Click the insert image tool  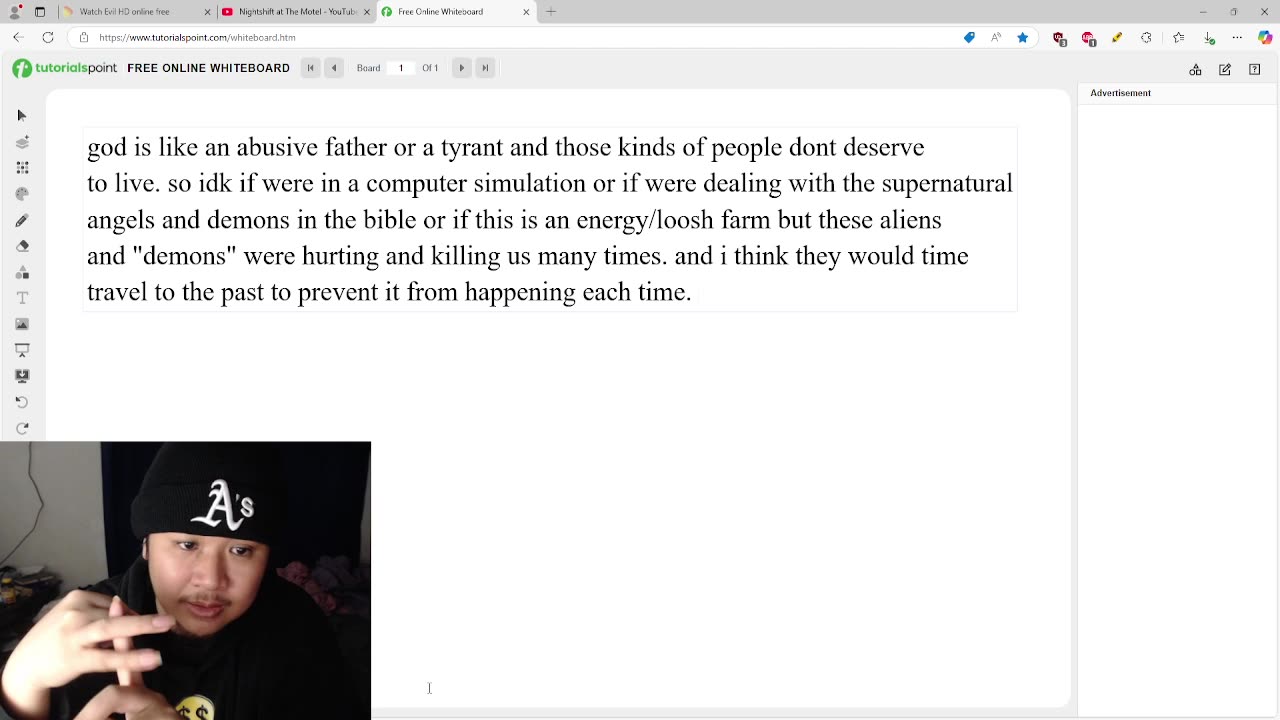point(22,324)
